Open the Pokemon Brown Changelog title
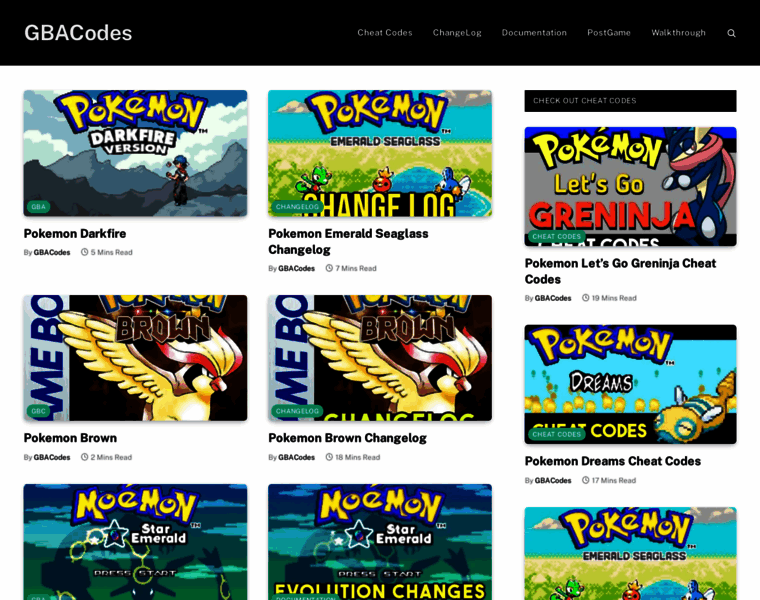Viewport: 760px width, 600px height. pyautogui.click(x=347, y=438)
